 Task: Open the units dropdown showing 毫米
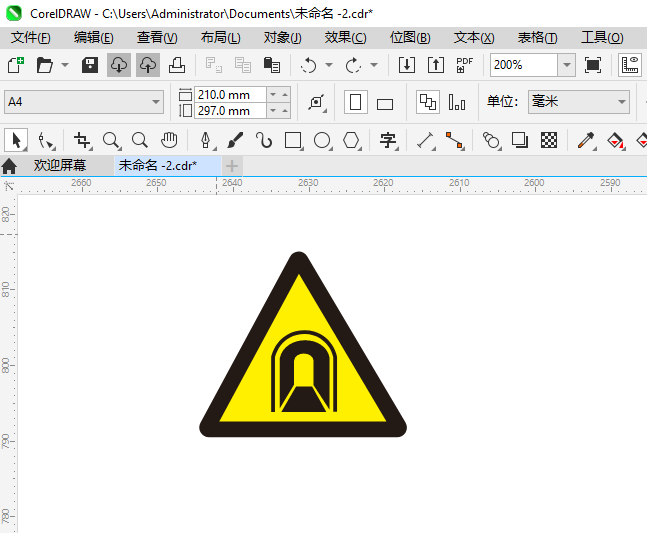pos(579,102)
